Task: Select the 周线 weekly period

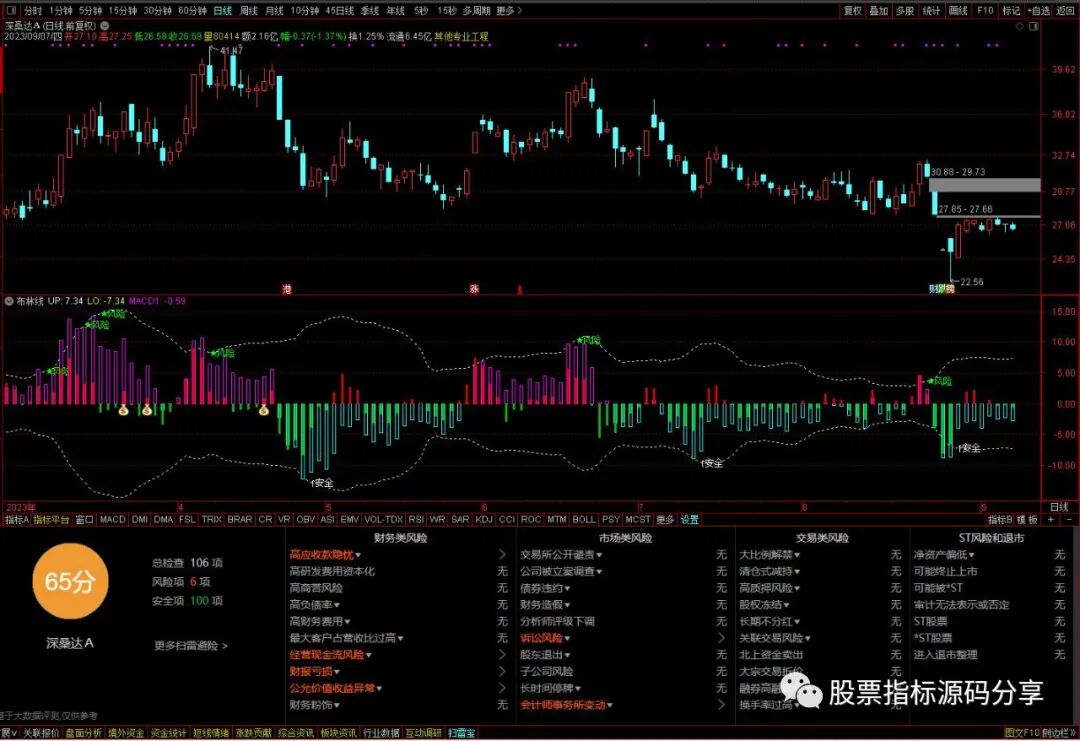Action: 249,10
